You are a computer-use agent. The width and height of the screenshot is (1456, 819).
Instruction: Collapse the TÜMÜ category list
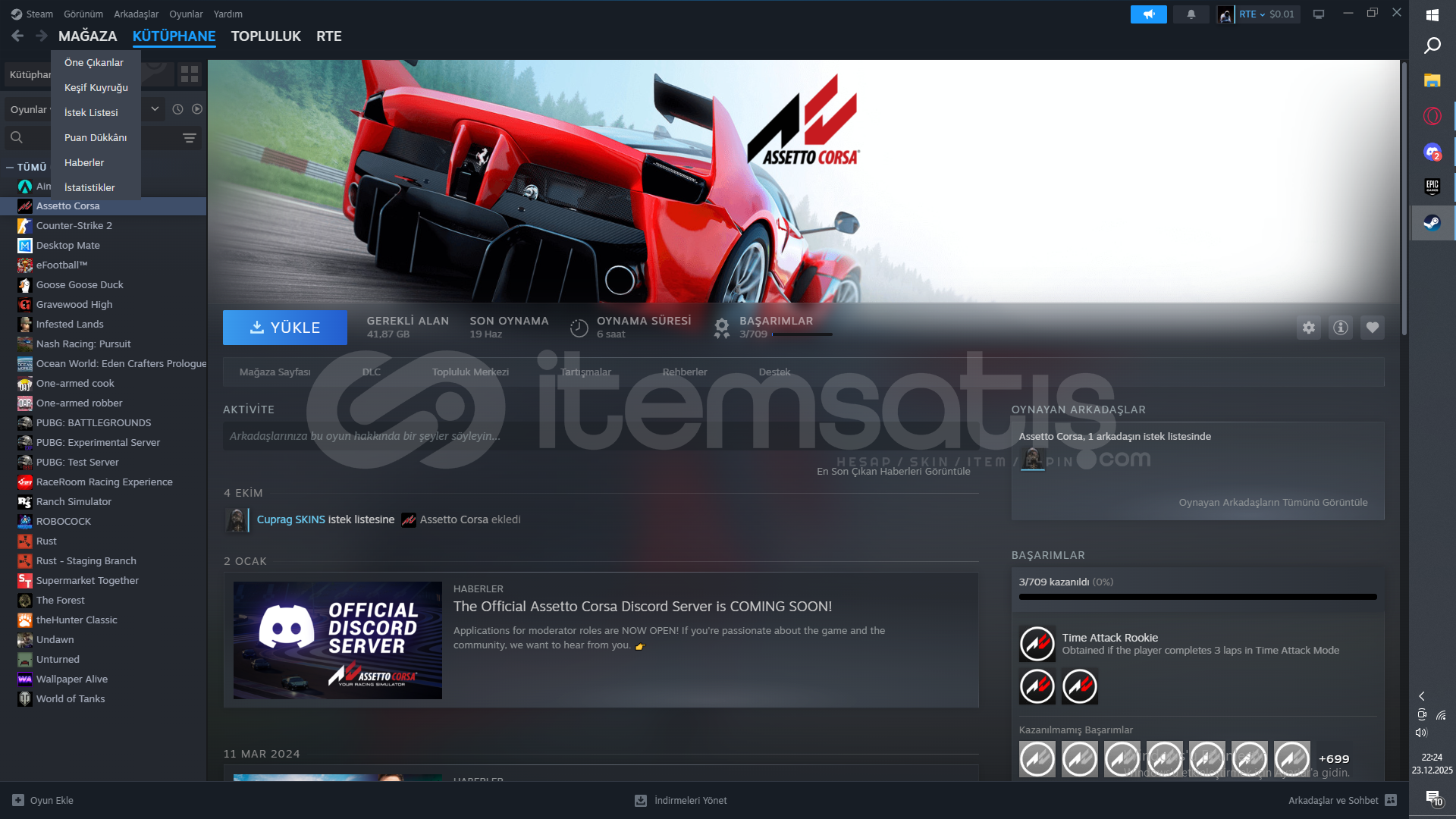[x=10, y=168]
